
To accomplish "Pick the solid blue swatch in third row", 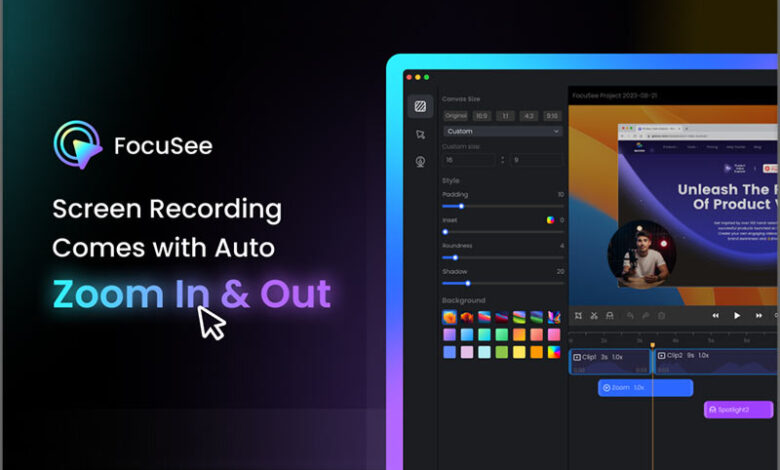I will click(449, 352).
